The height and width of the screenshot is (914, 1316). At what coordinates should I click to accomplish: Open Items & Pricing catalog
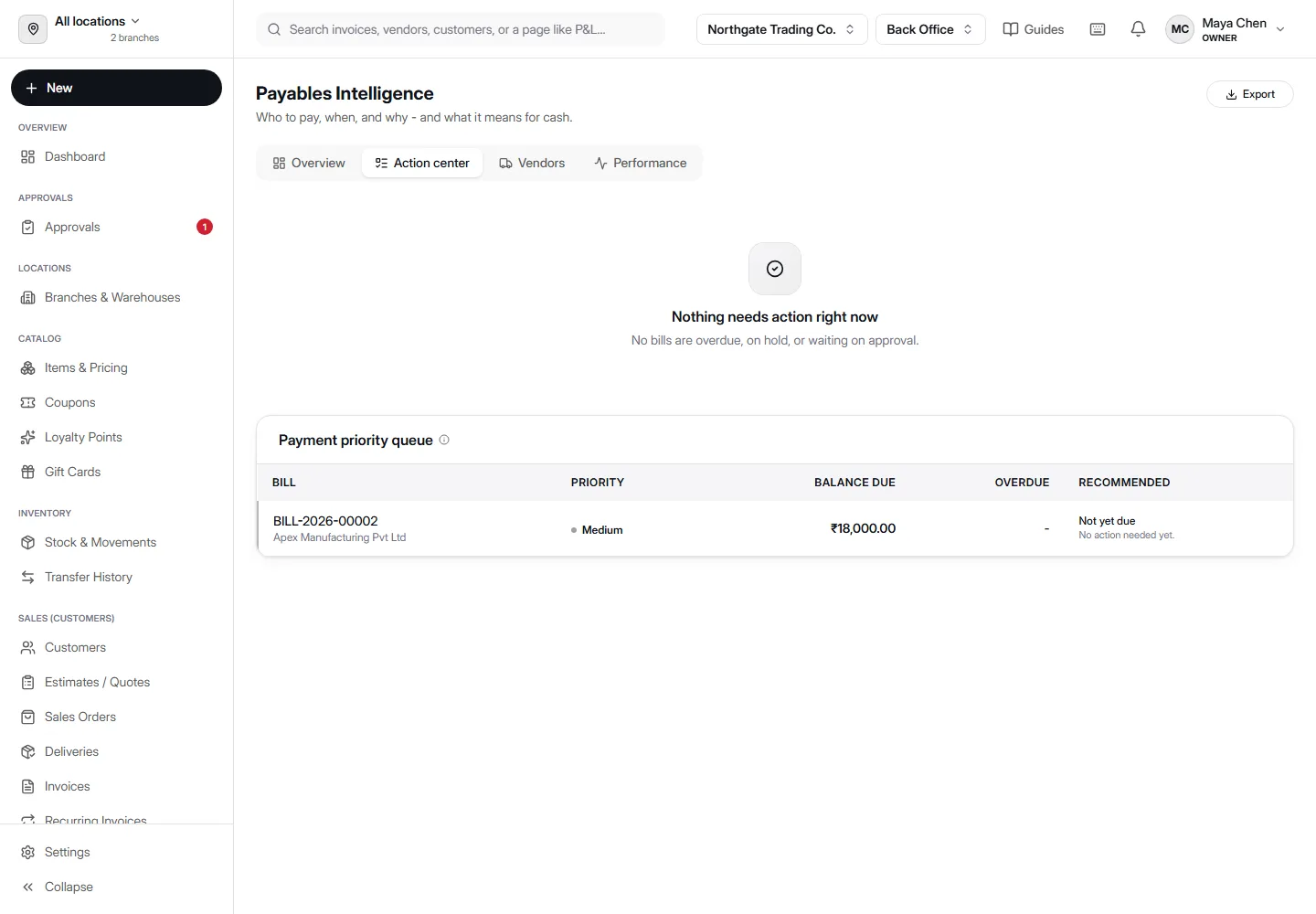coord(116,367)
